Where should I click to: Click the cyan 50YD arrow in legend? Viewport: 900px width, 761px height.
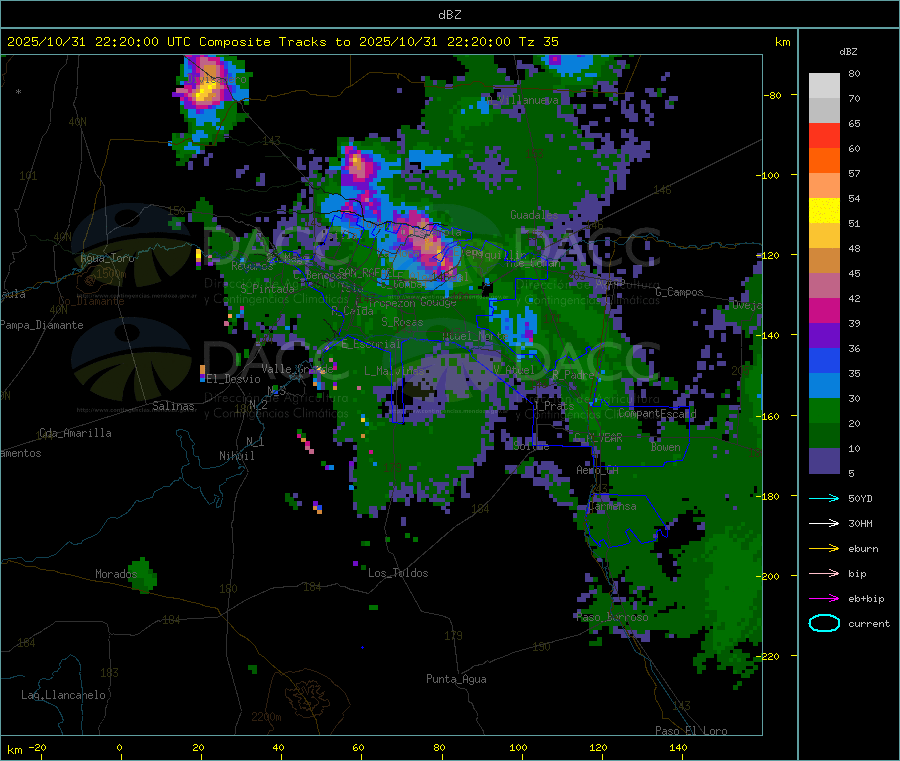coord(824,498)
